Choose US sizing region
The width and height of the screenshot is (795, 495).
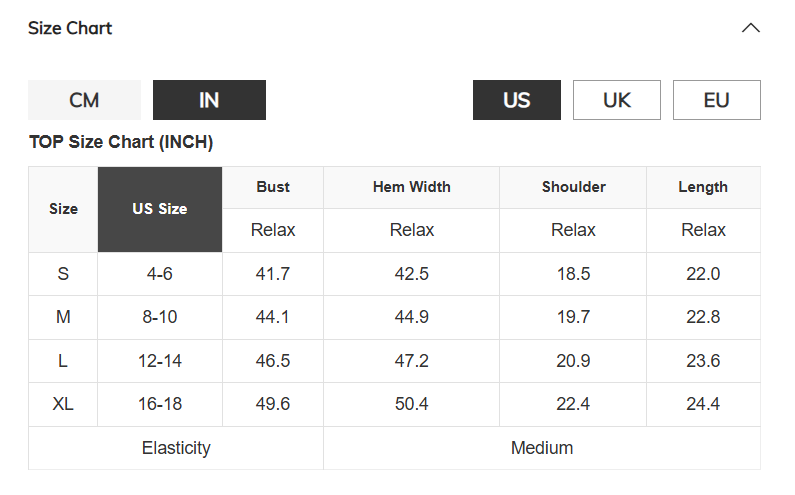tap(517, 100)
